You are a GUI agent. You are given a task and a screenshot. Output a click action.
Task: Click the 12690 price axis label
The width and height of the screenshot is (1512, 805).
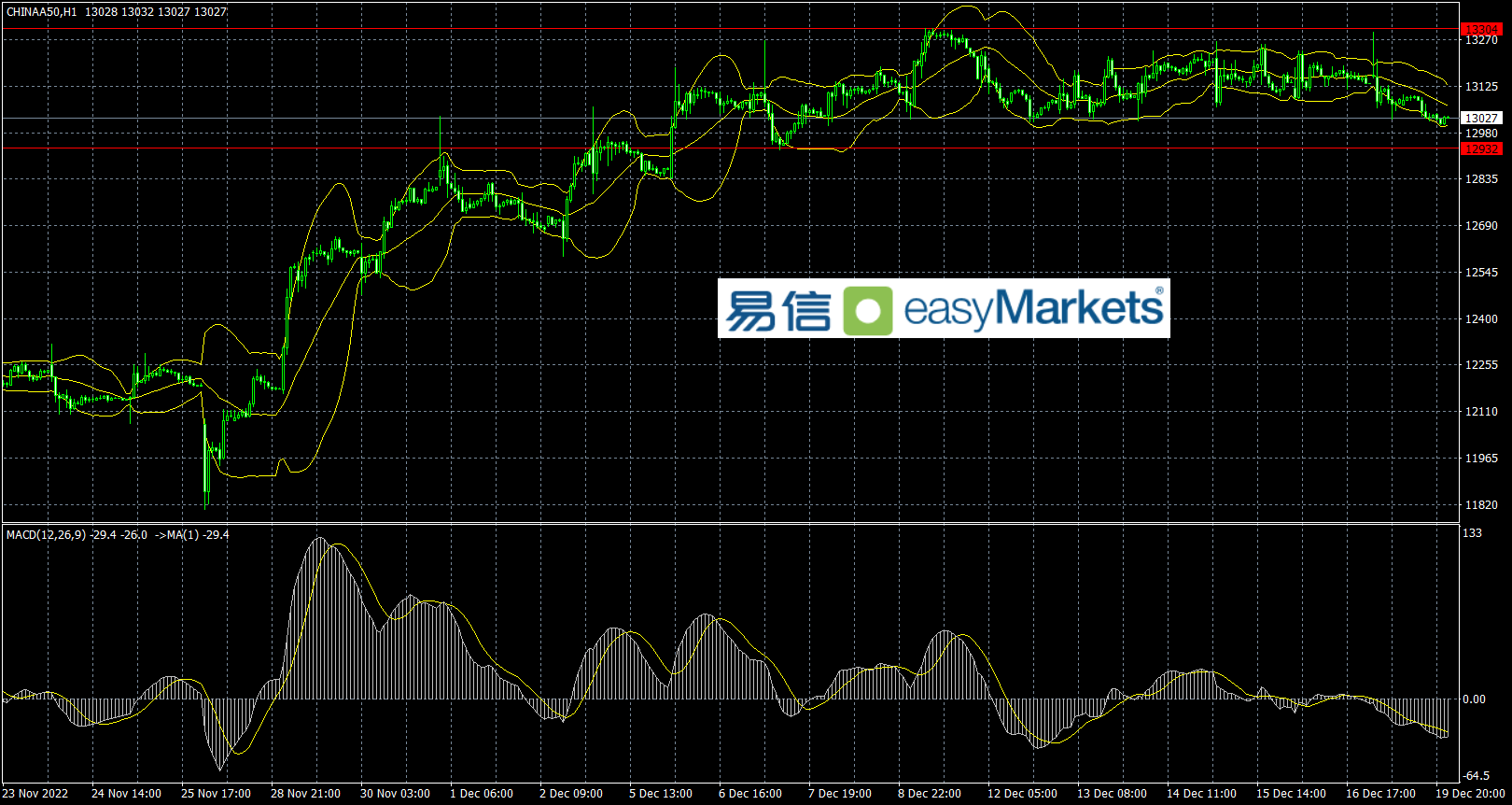tap(1481, 226)
